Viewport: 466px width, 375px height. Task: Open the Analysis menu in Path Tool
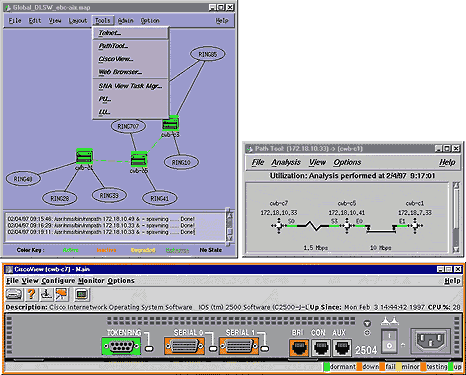[286, 162]
